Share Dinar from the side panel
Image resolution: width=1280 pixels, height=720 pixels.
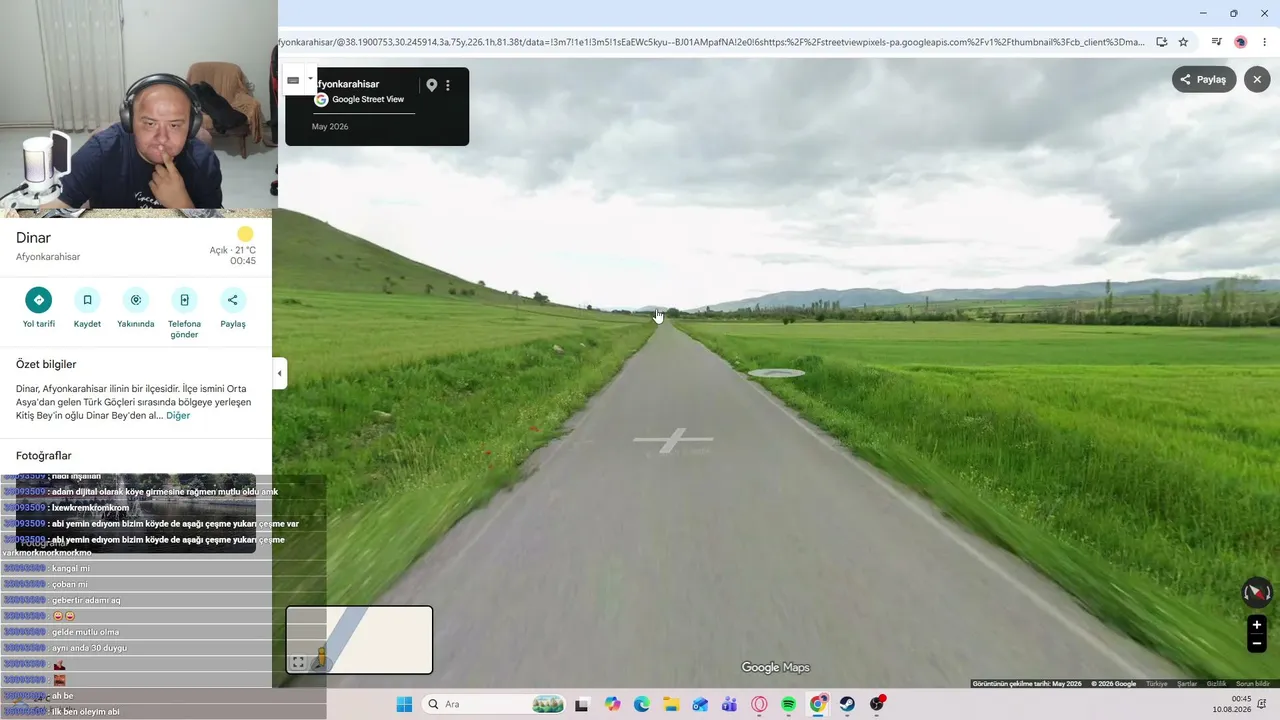click(x=233, y=300)
